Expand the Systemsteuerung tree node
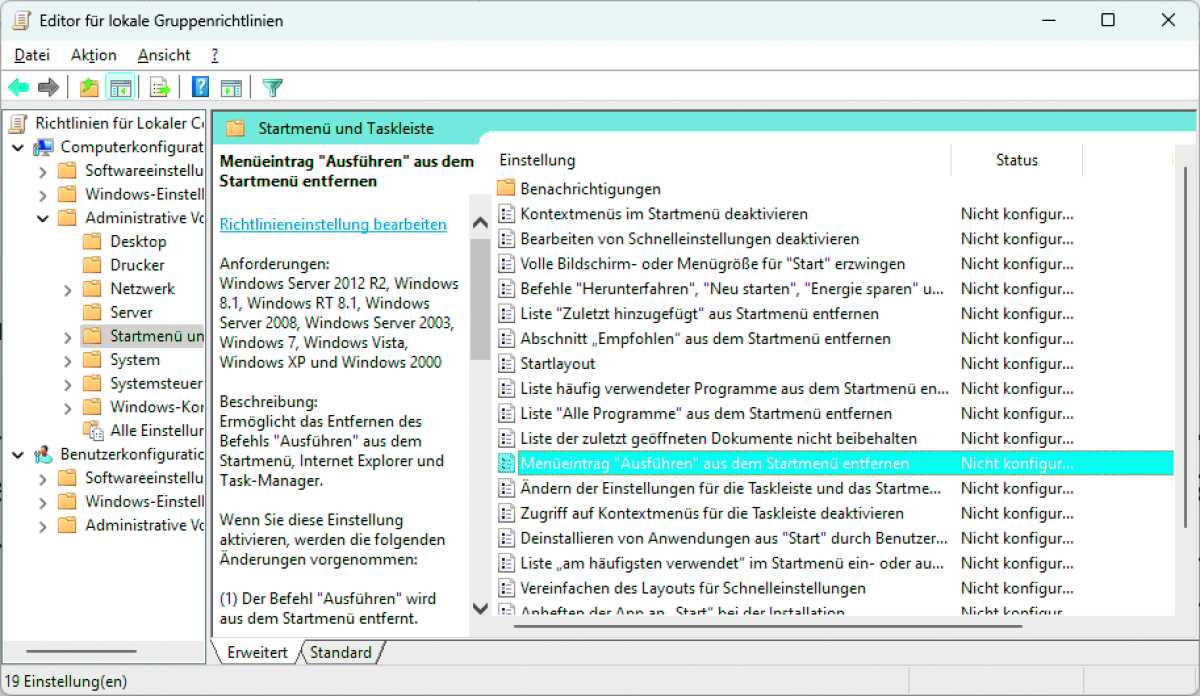Image resolution: width=1200 pixels, height=696 pixels. tap(67, 383)
